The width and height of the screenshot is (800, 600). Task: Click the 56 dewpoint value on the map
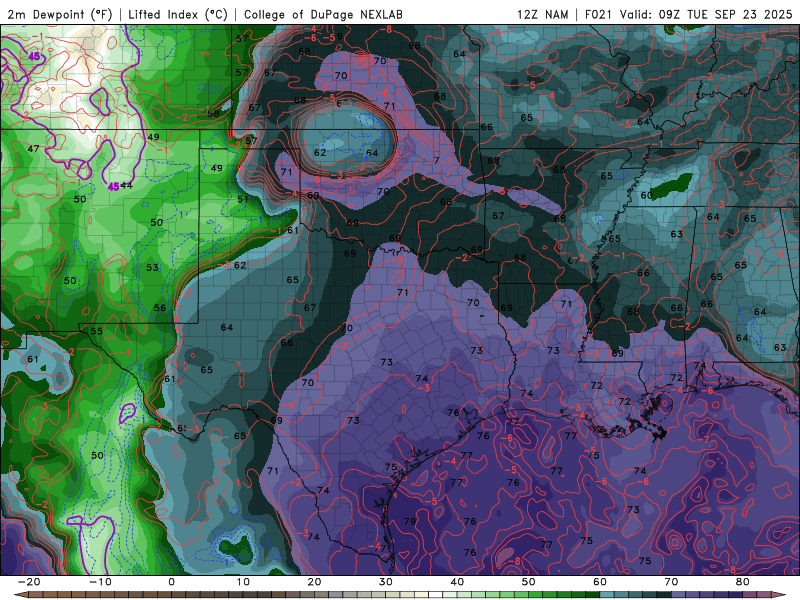(160, 307)
